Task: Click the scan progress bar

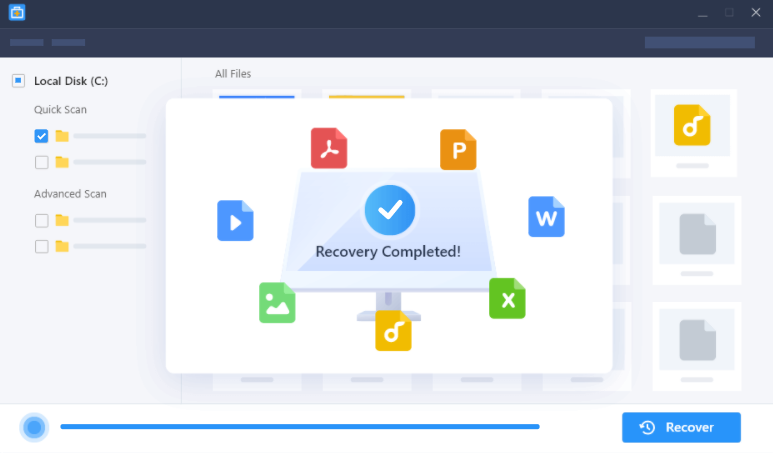Action: click(300, 427)
